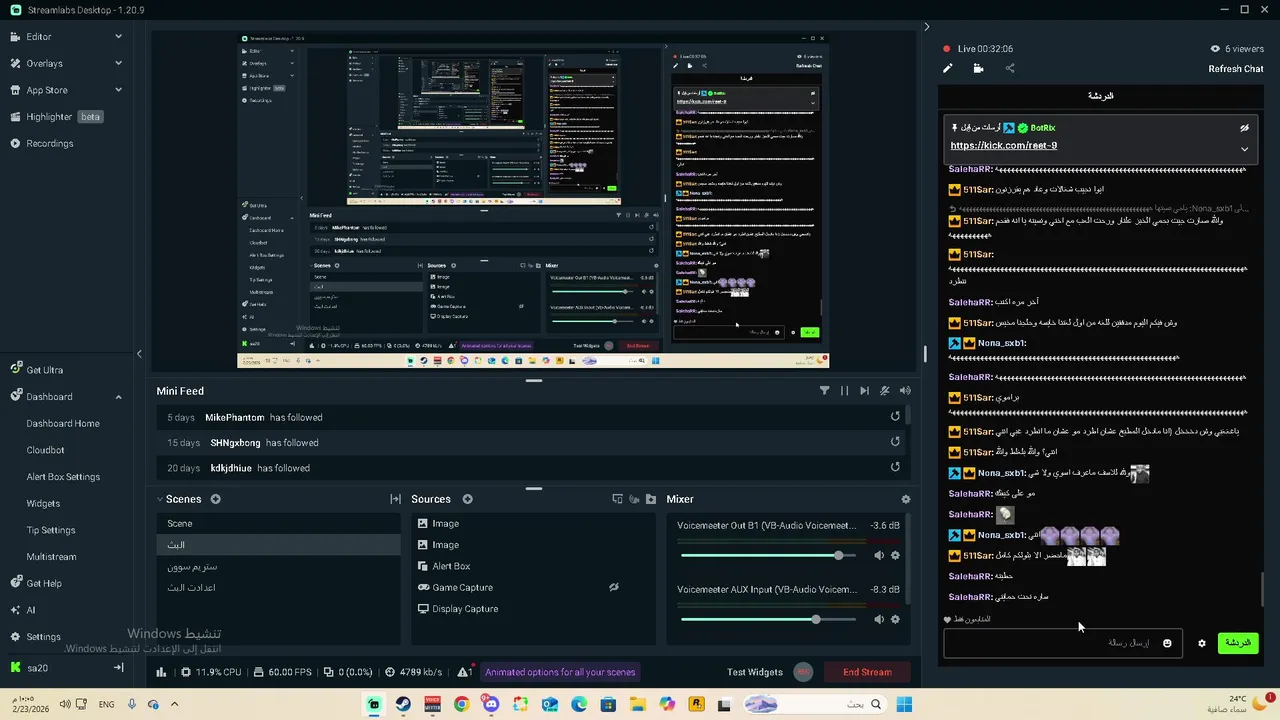Open Alert Box Settings
Screen dimensions: 1280x720
[63, 477]
